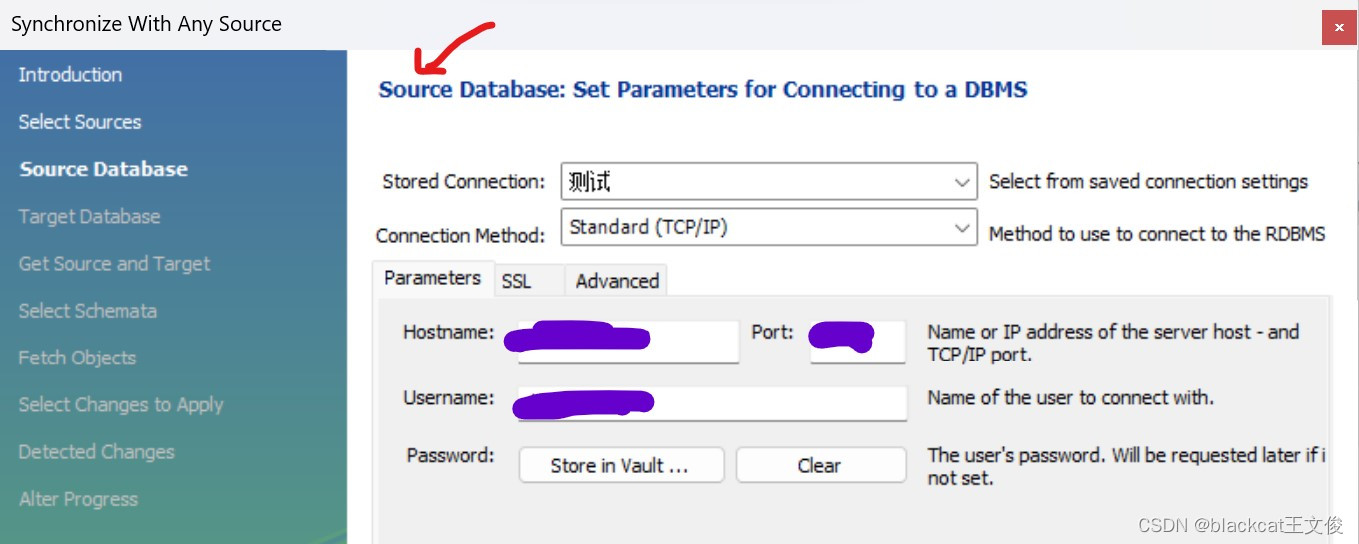Open the Select Sources step
Image resolution: width=1359 pixels, height=544 pixels.
[x=80, y=122]
